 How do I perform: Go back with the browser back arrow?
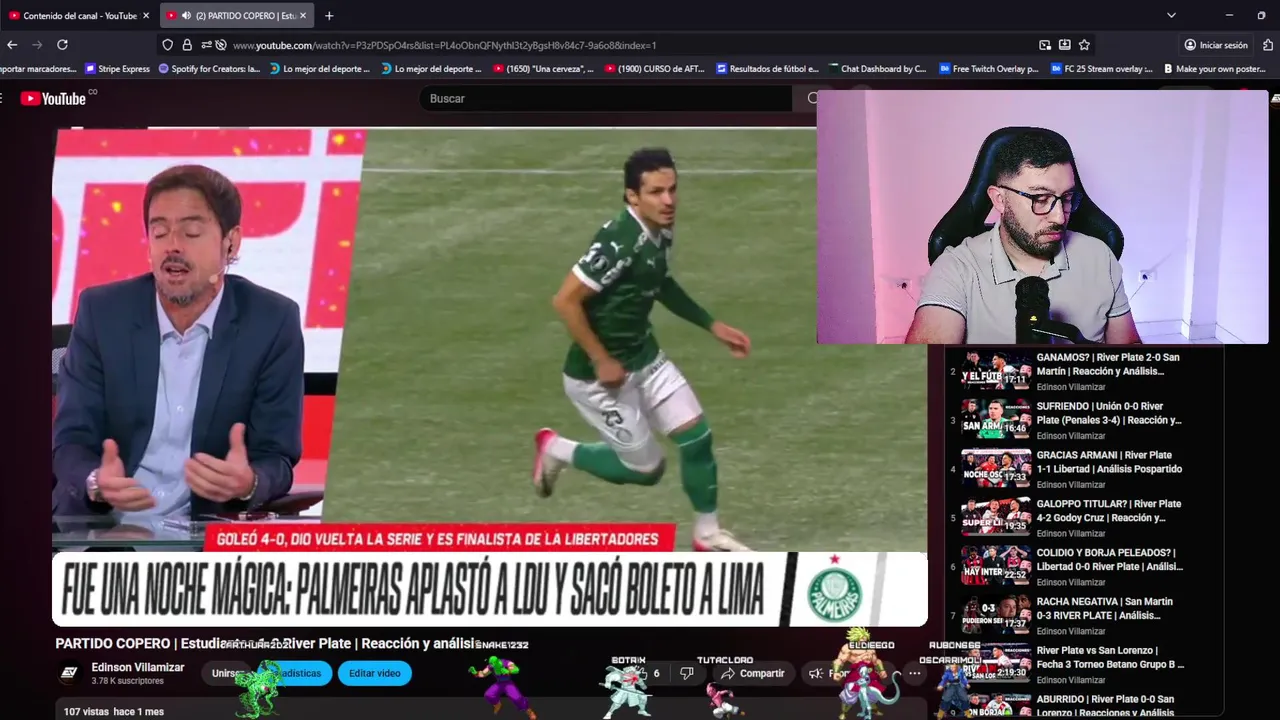[12, 45]
